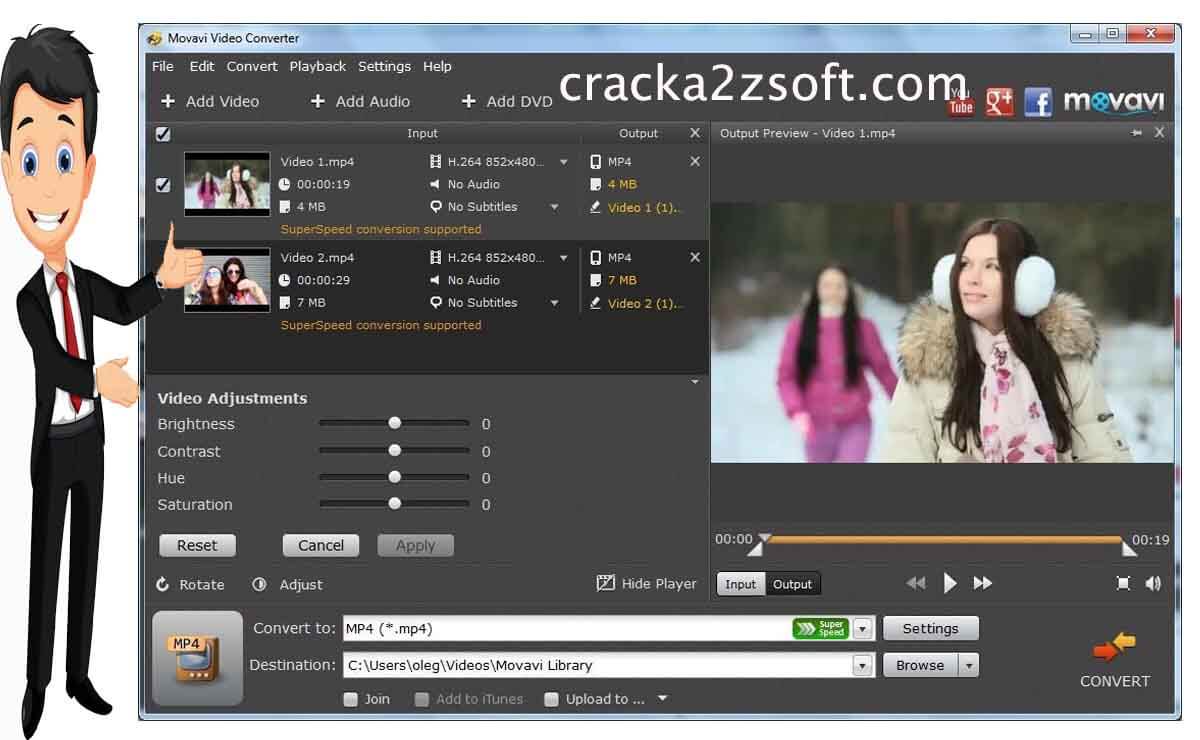Mute the preview volume speaker
This screenshot has height=740, width=1200.
pyautogui.click(x=1153, y=583)
